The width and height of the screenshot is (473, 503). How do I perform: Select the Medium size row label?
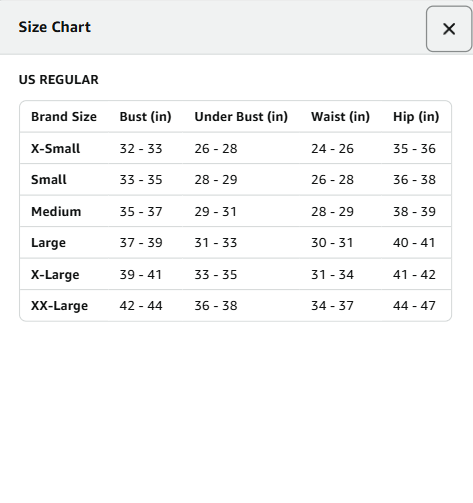click(56, 211)
